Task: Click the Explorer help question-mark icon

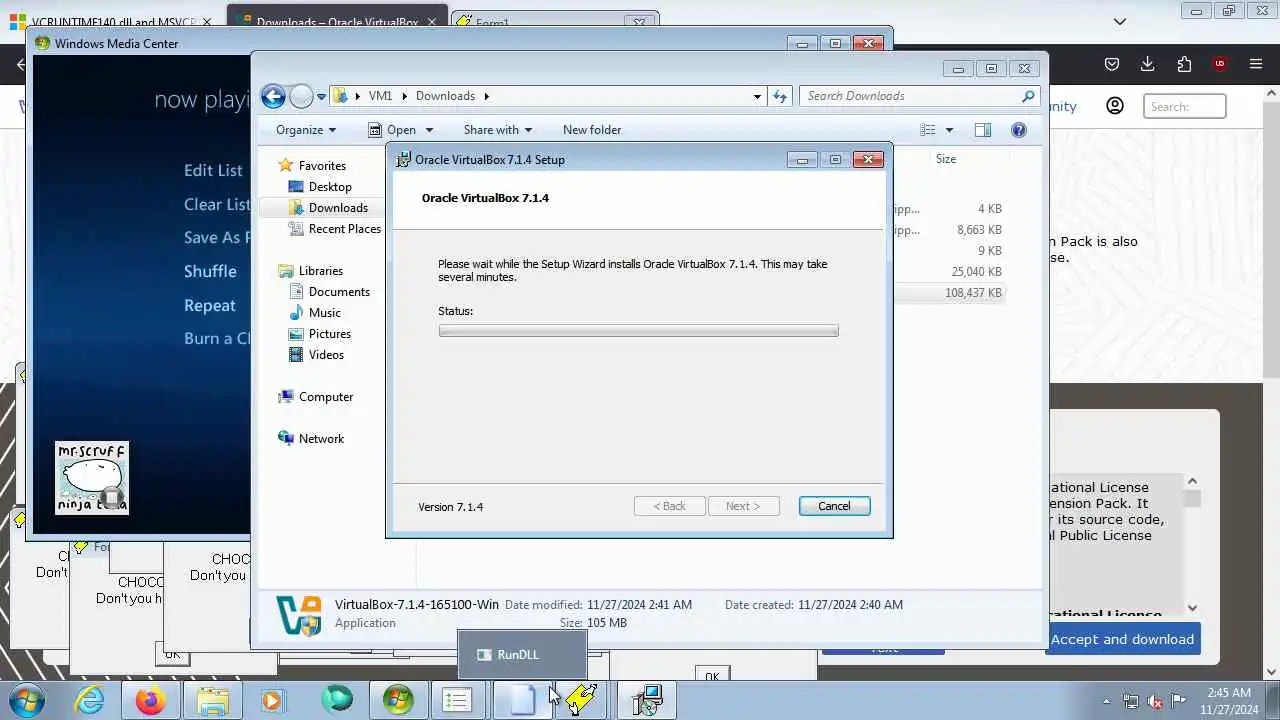Action: click(x=1019, y=130)
